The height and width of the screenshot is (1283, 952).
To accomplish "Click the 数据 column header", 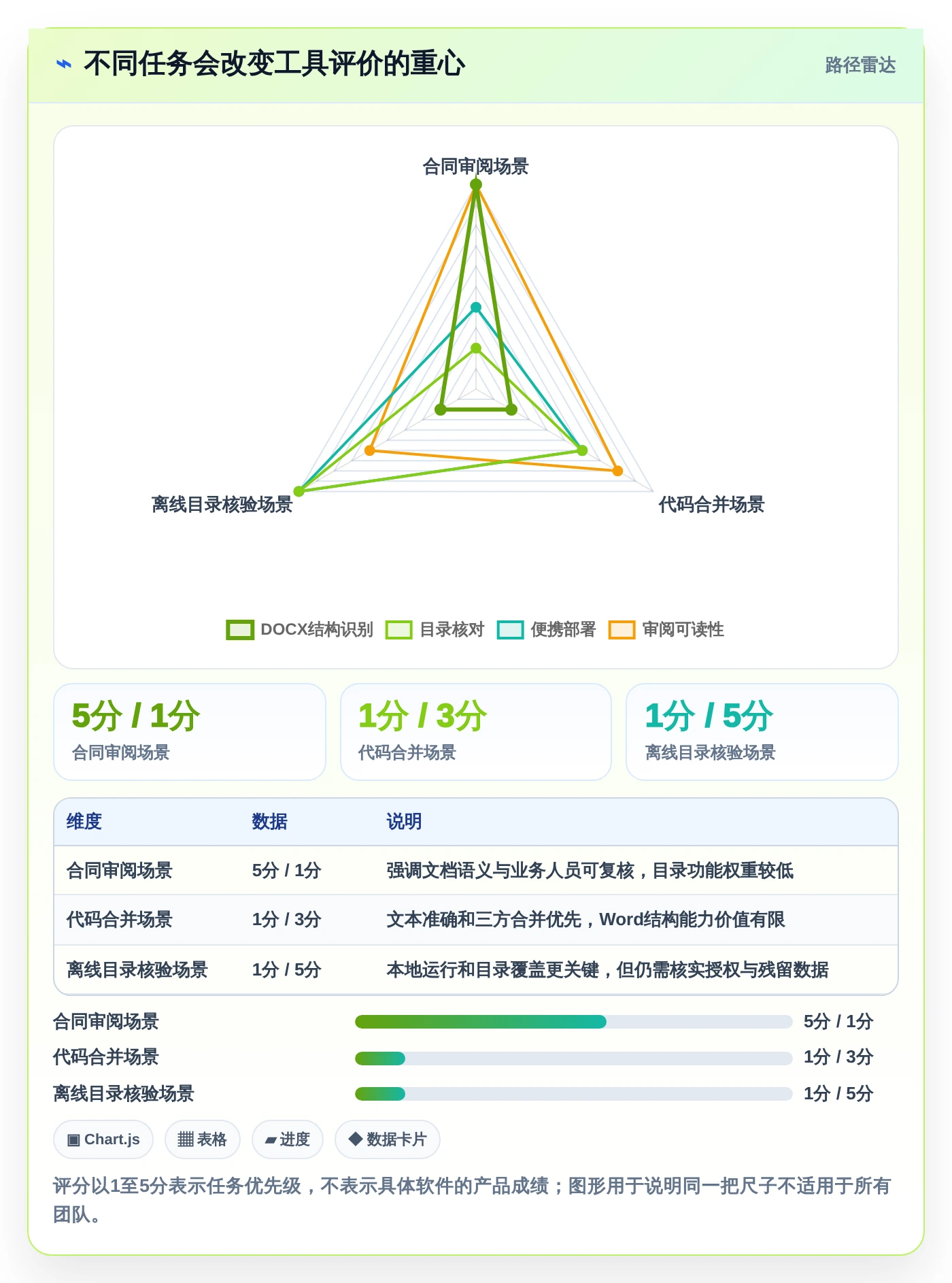I will click(x=270, y=822).
